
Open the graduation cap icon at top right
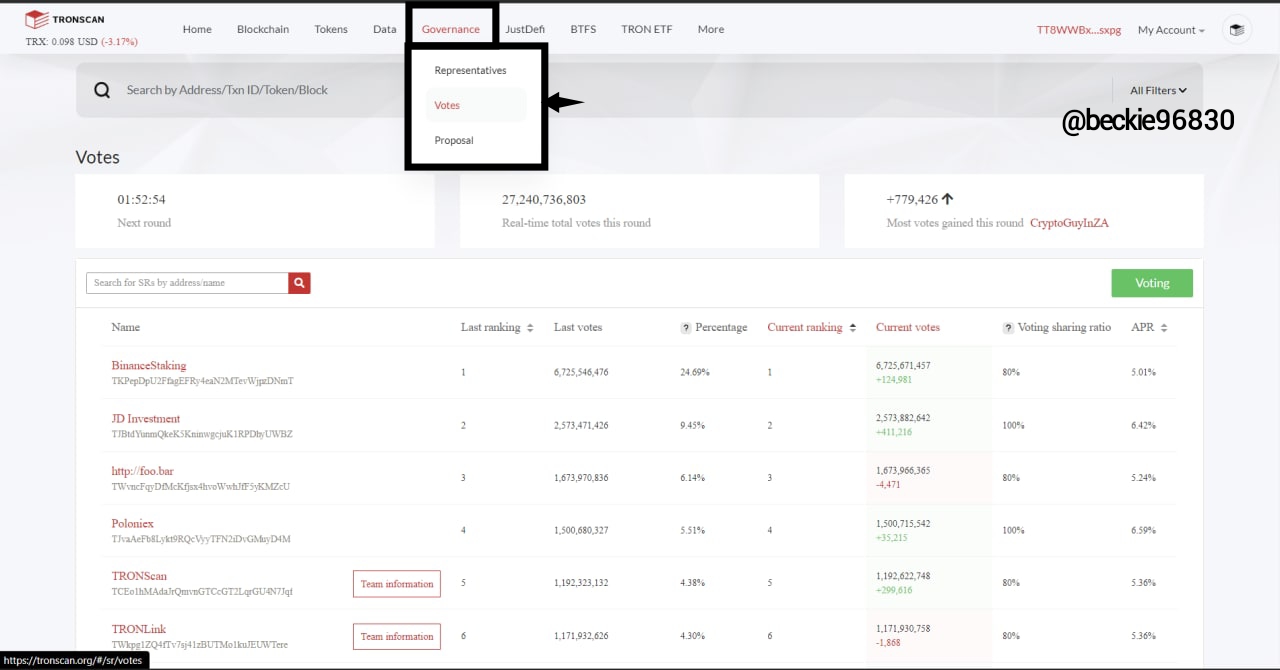(x=1237, y=30)
